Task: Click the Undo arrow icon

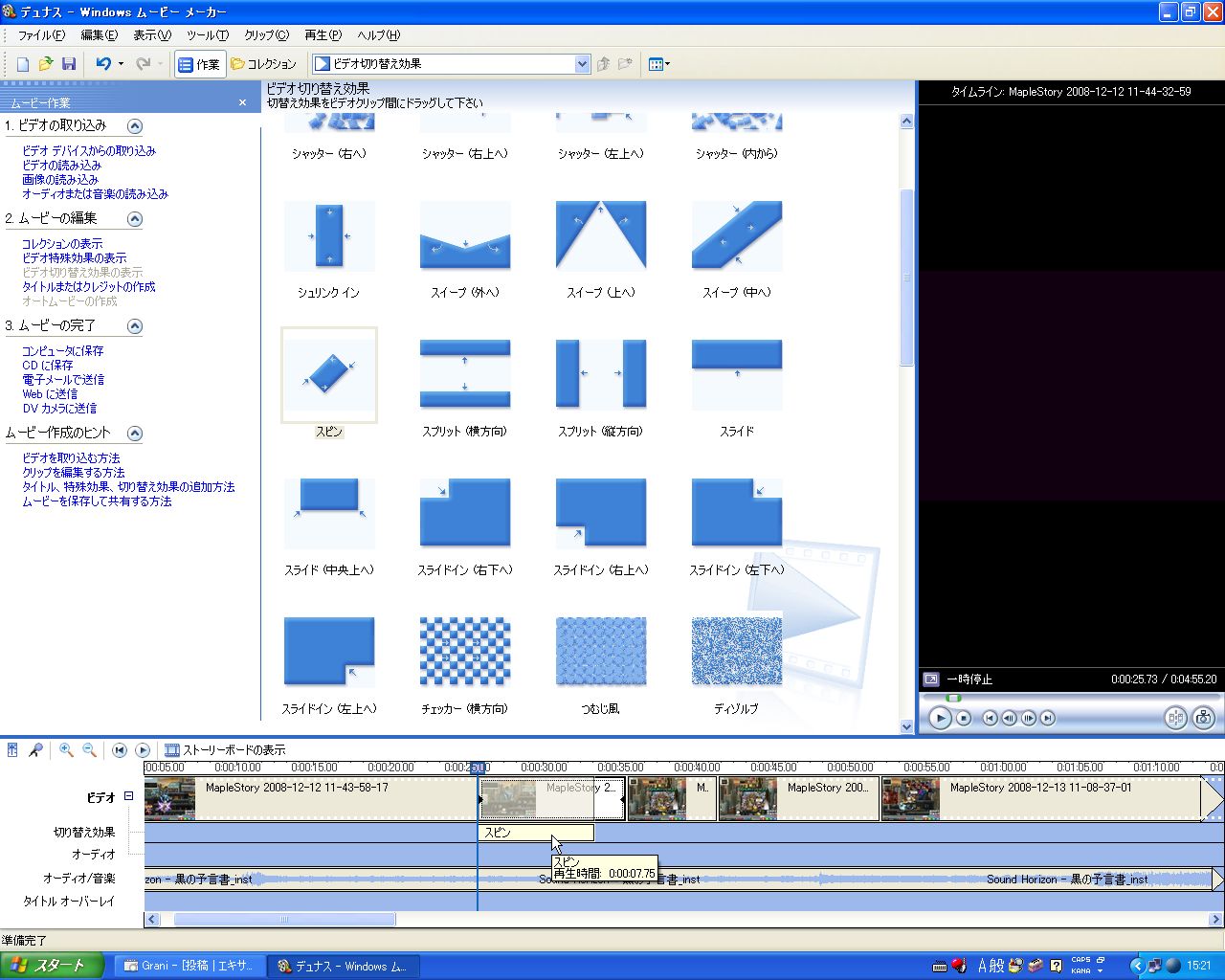Action: [x=103, y=64]
